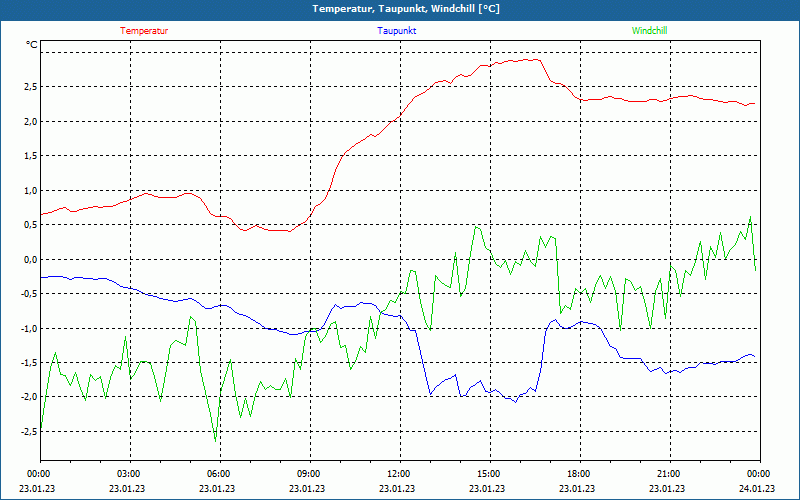Click the -1,5 y-axis value
Screen dimensions: 800x500
pyautogui.click(x=29, y=363)
